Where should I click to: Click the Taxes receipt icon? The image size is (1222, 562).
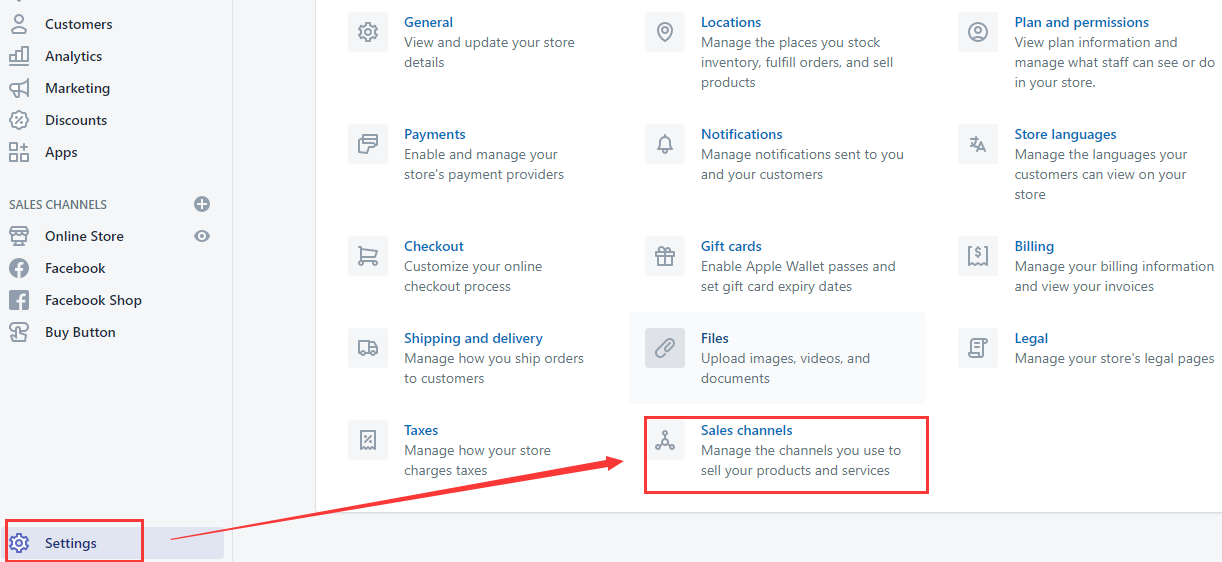coord(368,440)
